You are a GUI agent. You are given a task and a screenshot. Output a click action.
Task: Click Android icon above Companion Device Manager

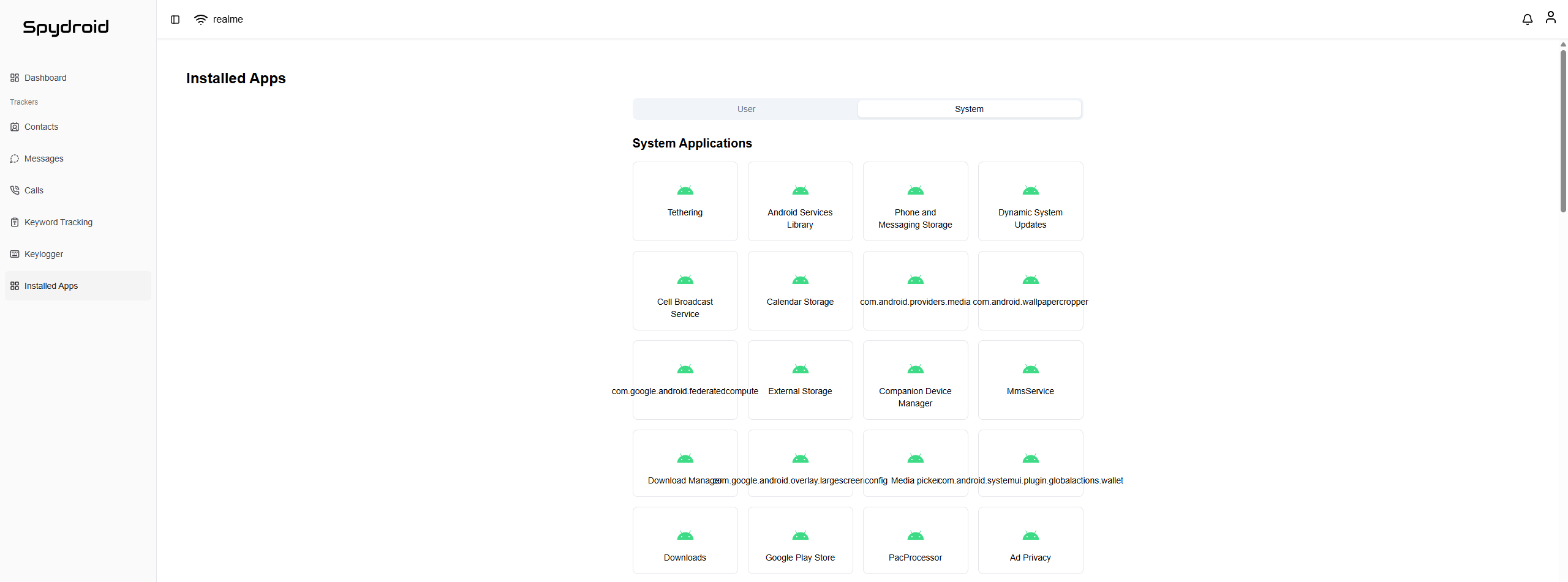coord(915,369)
